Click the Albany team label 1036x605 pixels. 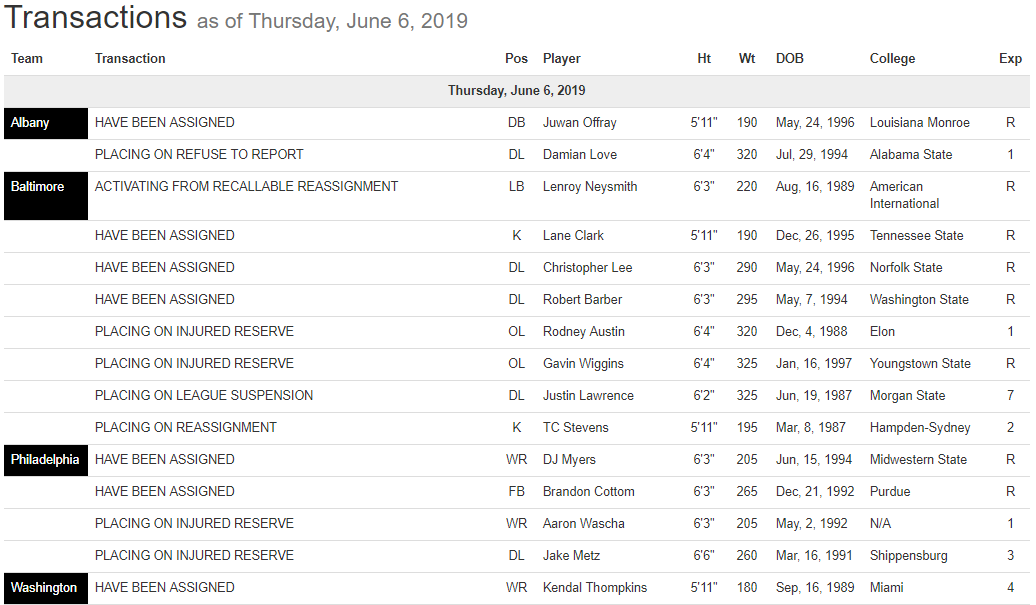click(30, 123)
